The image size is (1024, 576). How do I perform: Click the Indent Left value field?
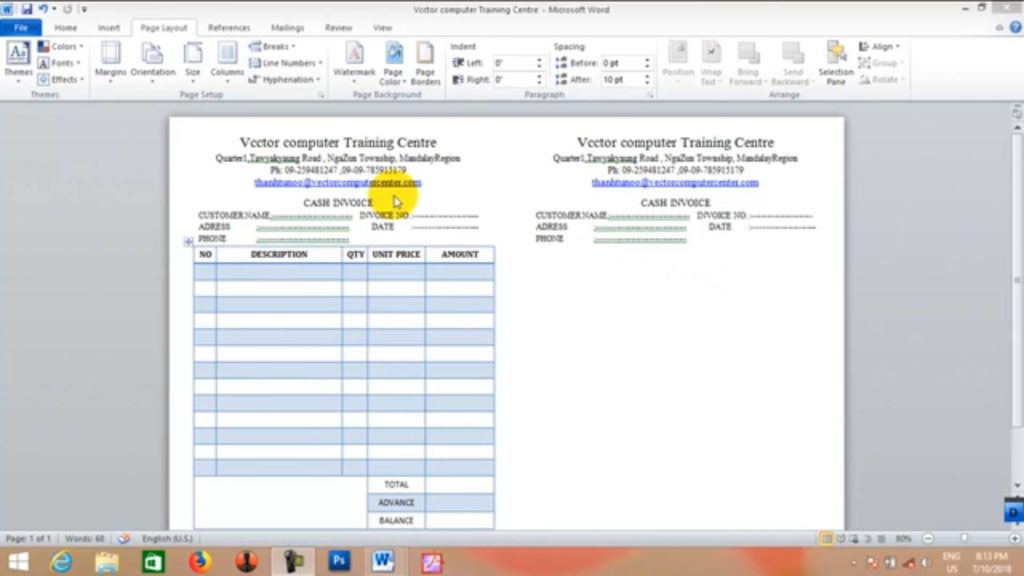pyautogui.click(x=513, y=63)
